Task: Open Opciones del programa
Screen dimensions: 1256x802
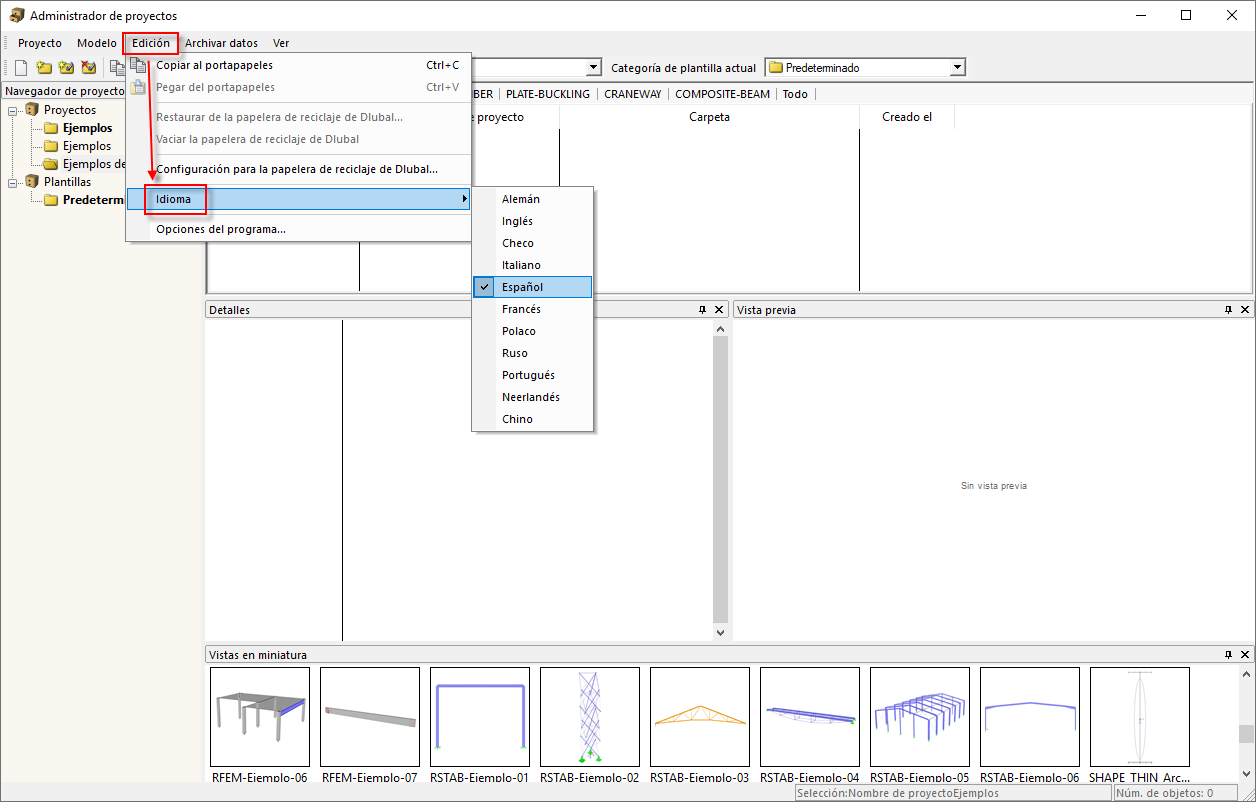Action: click(x=298, y=229)
